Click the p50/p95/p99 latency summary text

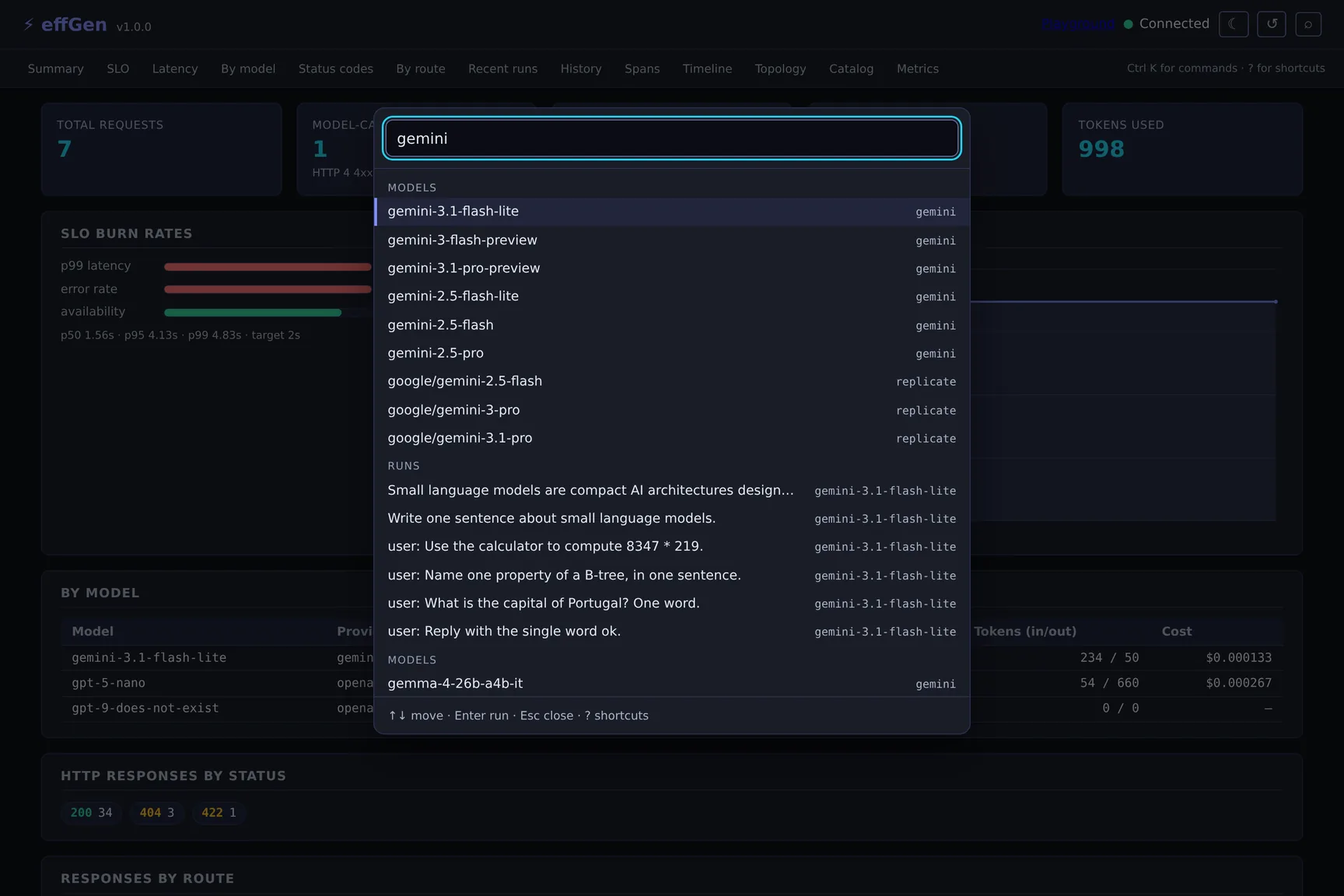(x=180, y=335)
